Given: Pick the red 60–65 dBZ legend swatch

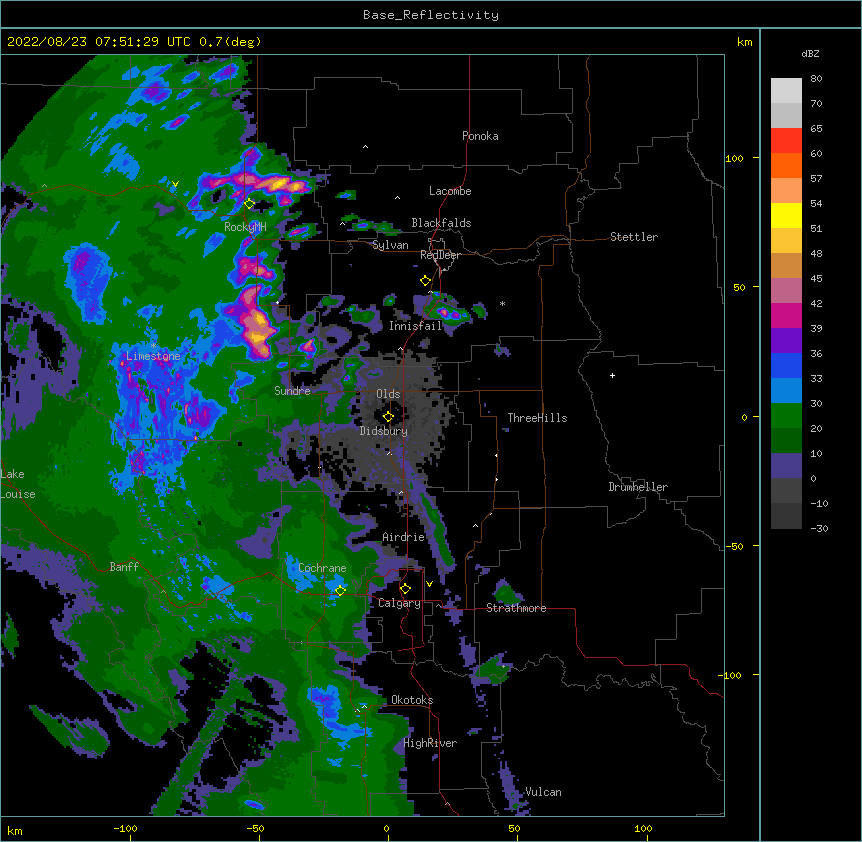Looking at the screenshot, I should click(x=786, y=140).
